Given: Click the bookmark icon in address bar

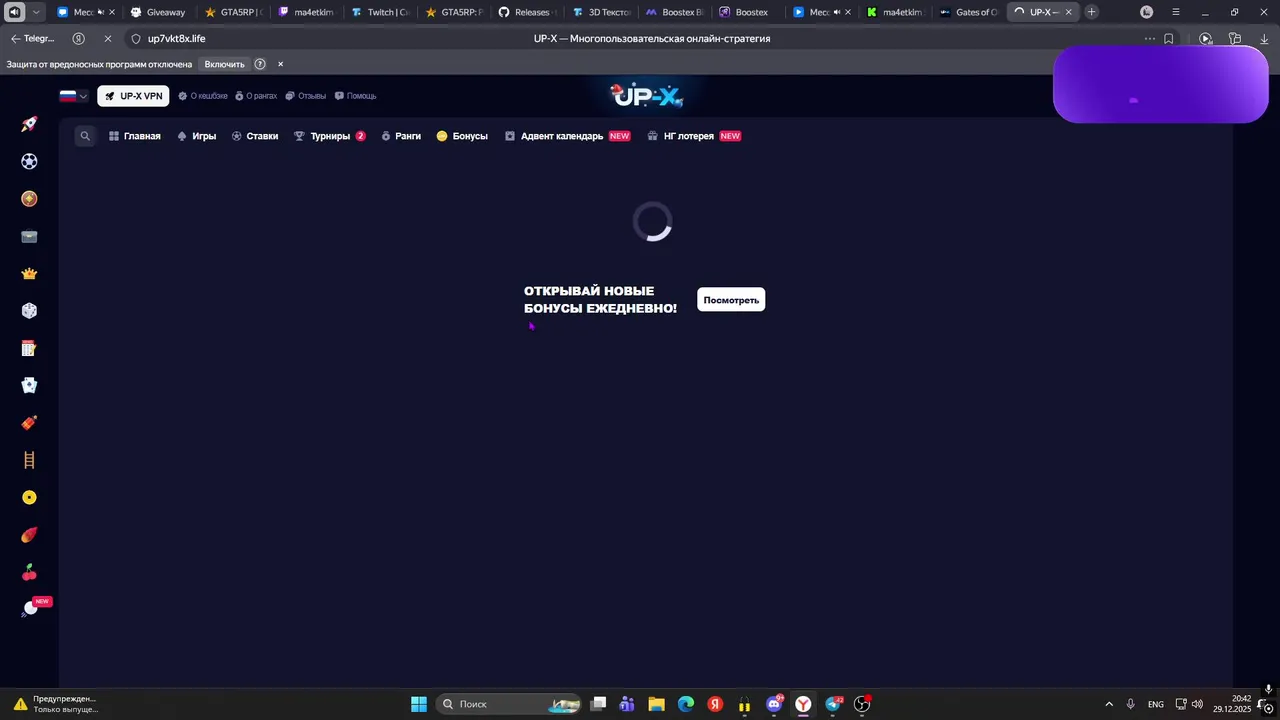Looking at the screenshot, I should (1168, 39).
